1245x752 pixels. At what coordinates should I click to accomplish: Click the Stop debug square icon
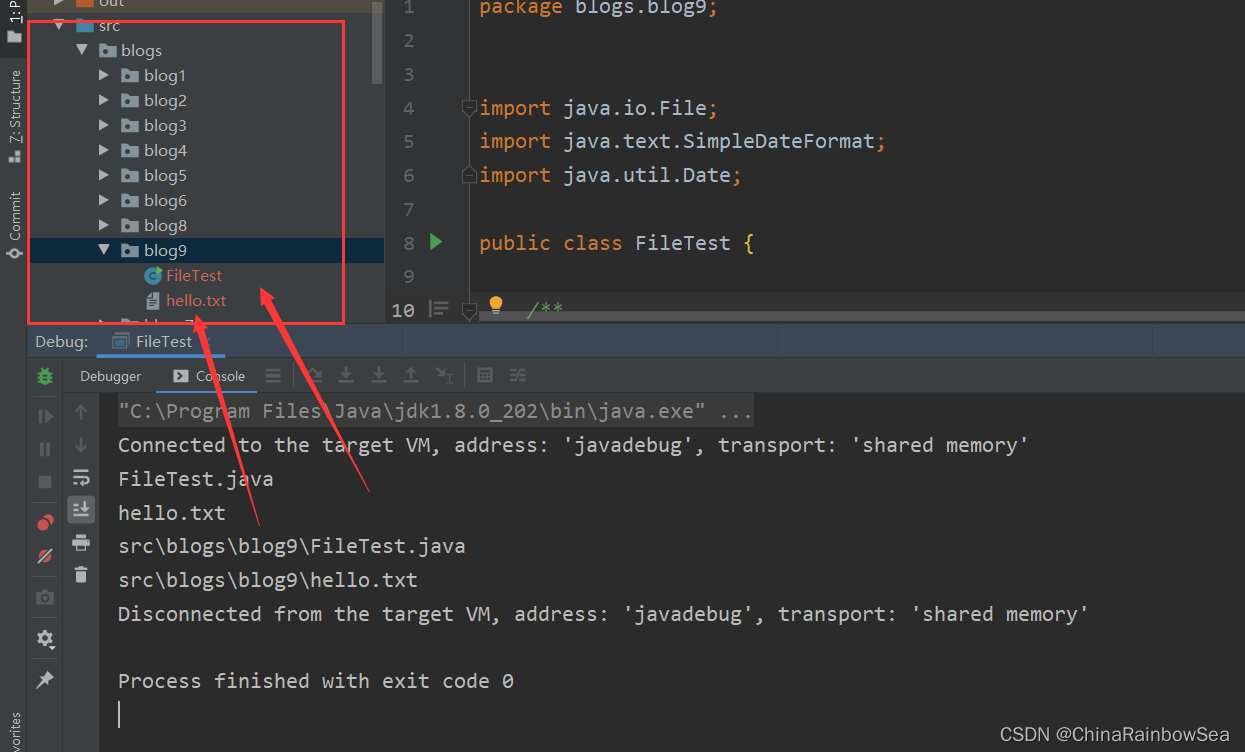[45, 482]
